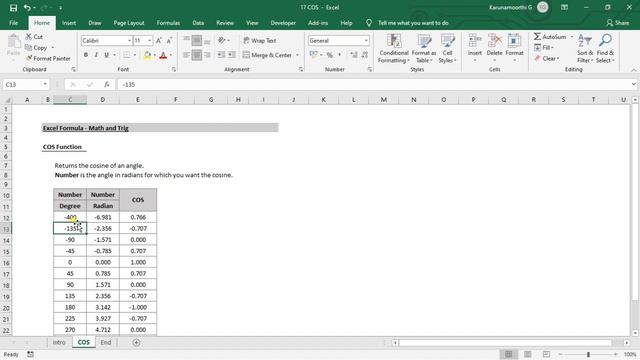Click the Orientation text angle icon
Screen dimensions: 640x360
click(222, 40)
